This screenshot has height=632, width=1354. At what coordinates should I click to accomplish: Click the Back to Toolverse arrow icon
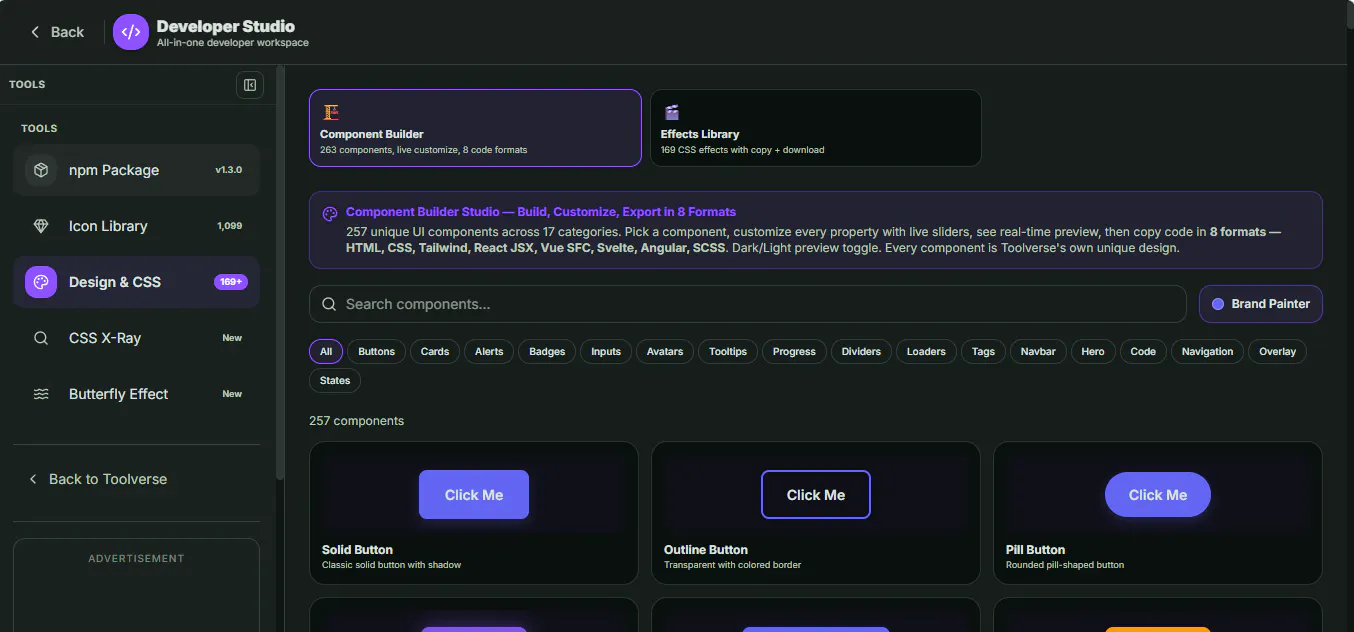coord(33,479)
